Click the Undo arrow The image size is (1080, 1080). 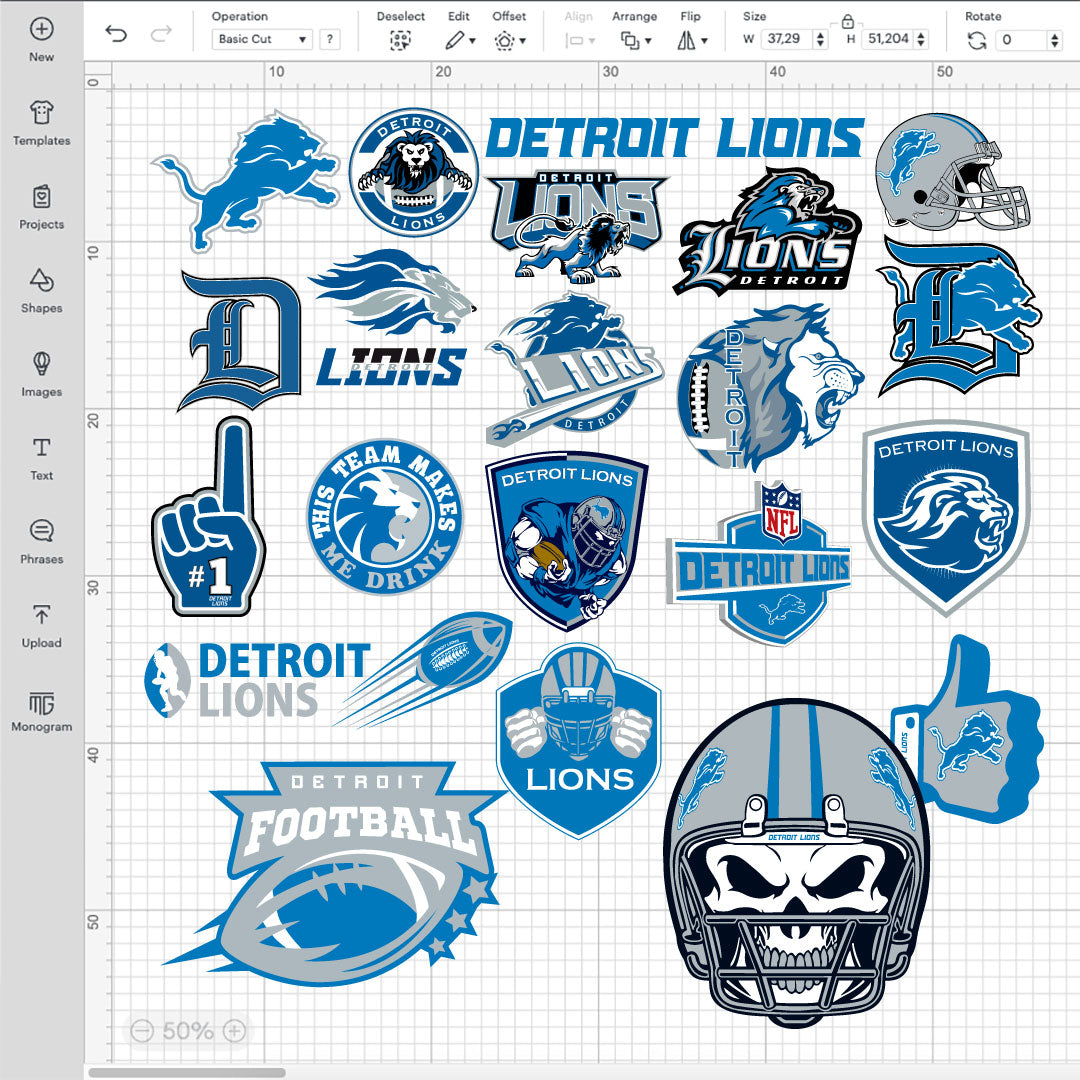point(117,36)
